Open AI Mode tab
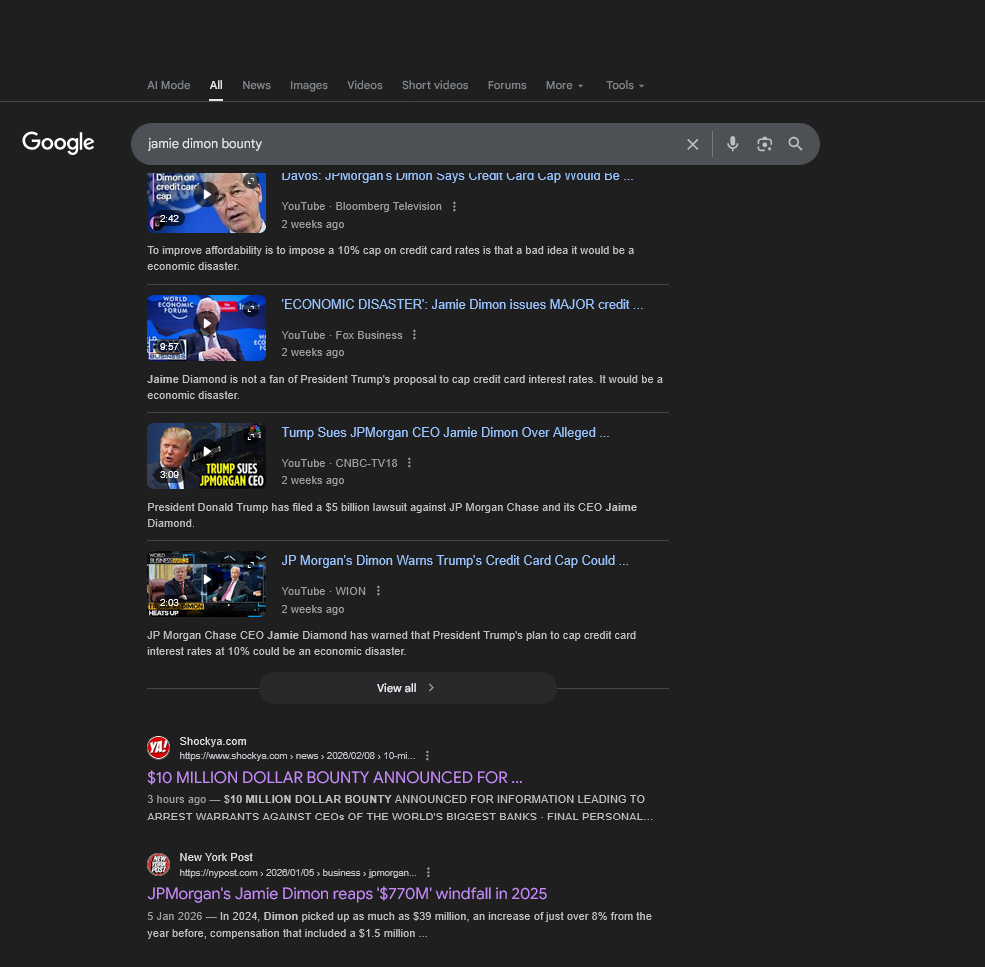Screen dimensions: 985x967 pos(168,85)
